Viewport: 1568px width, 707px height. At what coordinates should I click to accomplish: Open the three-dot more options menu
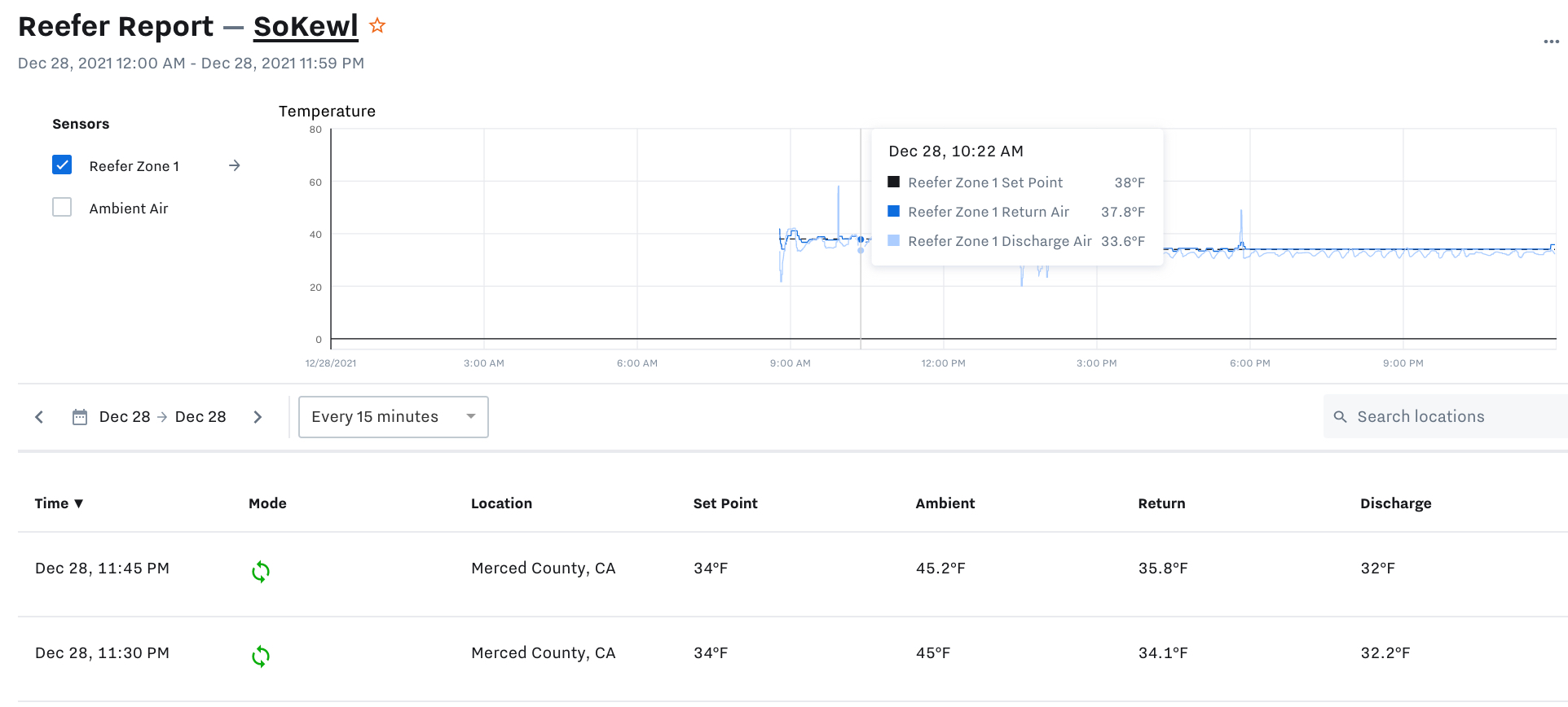pyautogui.click(x=1551, y=42)
